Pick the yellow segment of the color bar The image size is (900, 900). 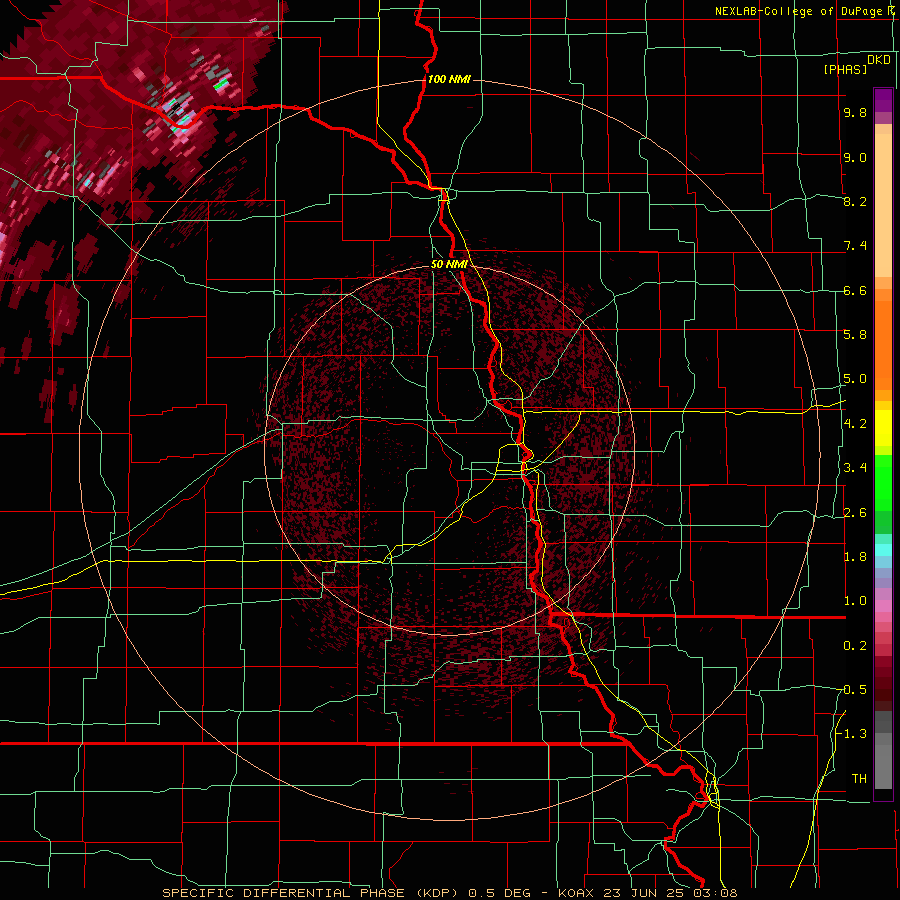(x=883, y=428)
